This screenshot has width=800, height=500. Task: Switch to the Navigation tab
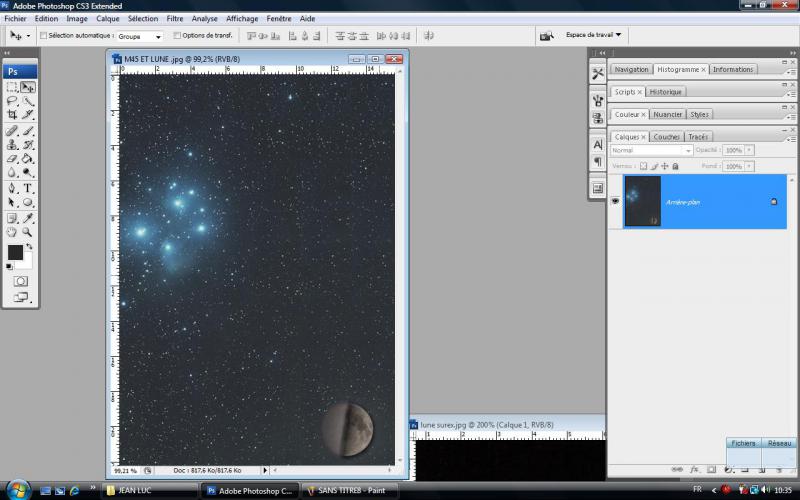[631, 69]
